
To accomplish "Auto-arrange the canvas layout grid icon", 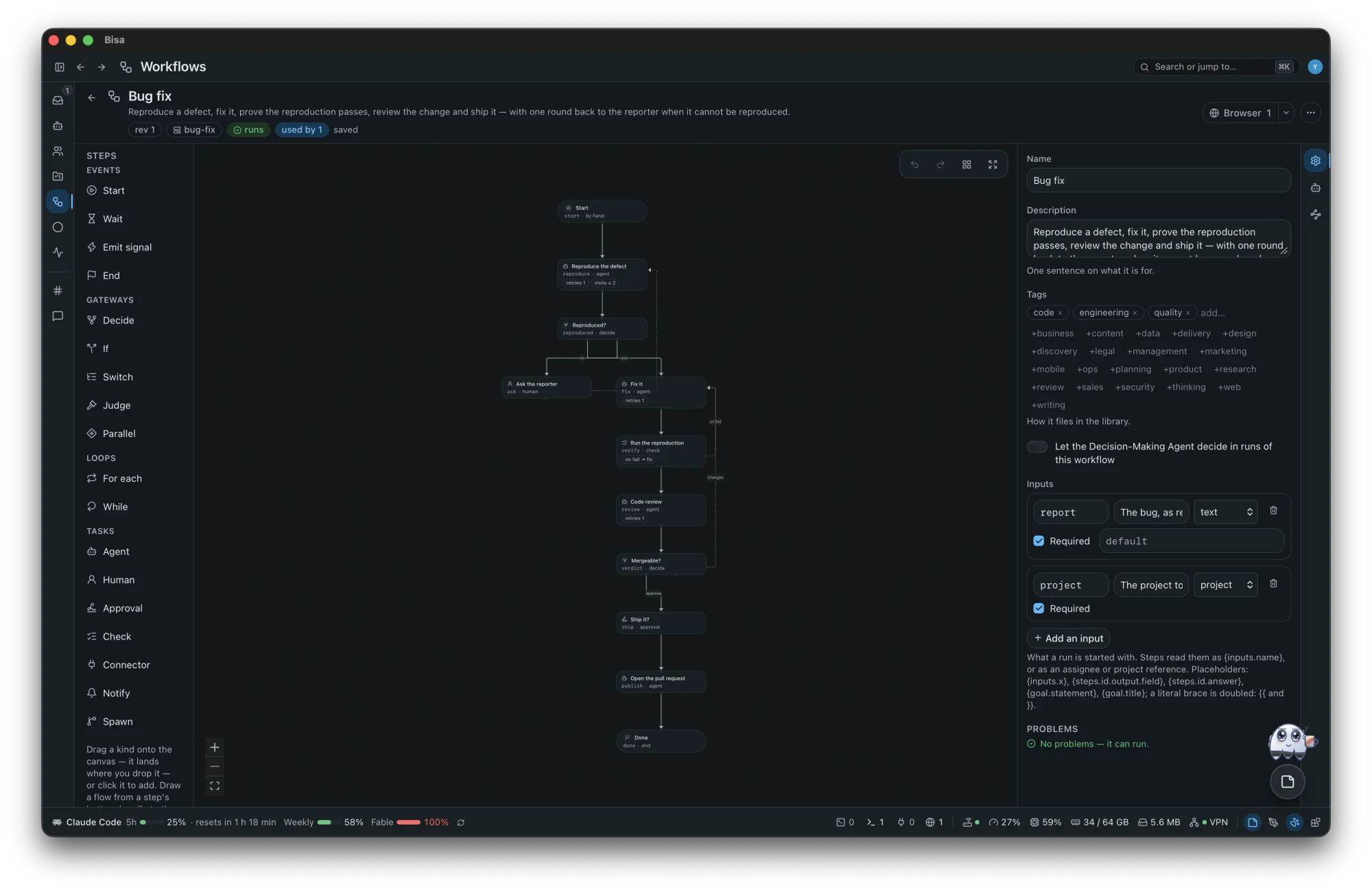I will point(967,165).
